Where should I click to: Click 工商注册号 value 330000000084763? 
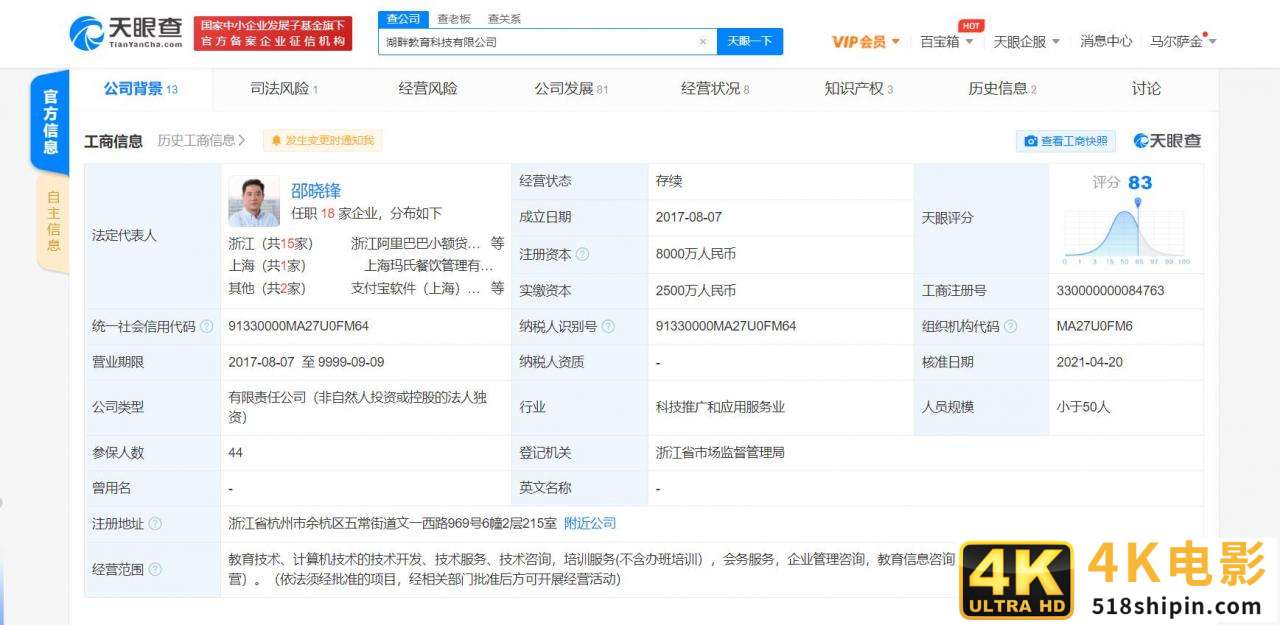tap(1110, 290)
